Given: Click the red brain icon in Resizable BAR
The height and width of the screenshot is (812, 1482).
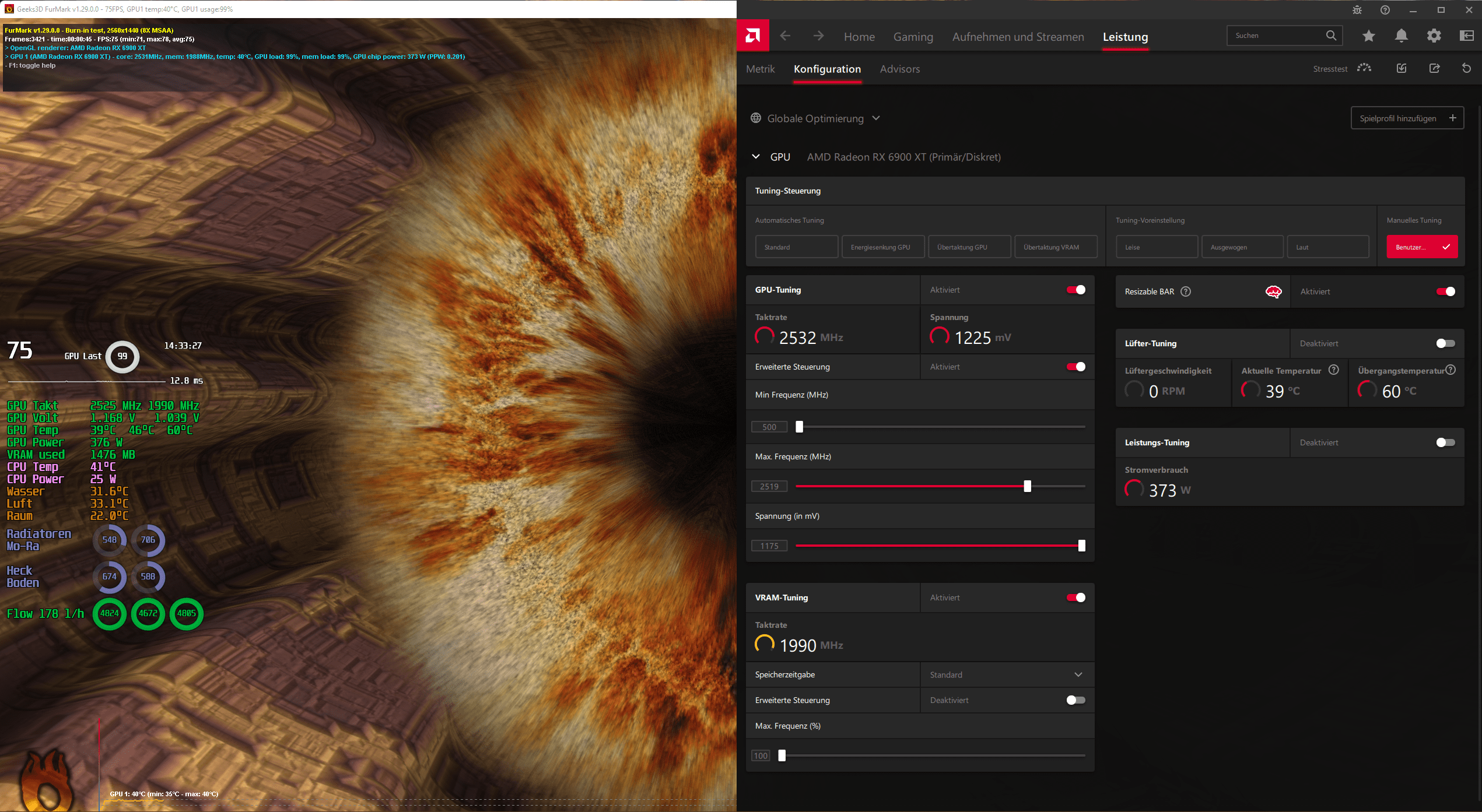Looking at the screenshot, I should click(1273, 291).
